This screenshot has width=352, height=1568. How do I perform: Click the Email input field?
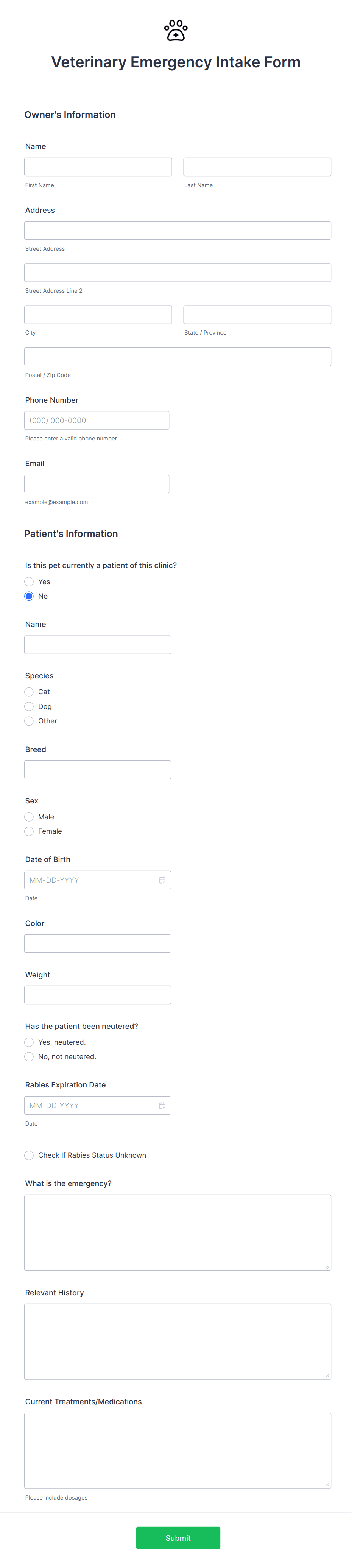96,483
